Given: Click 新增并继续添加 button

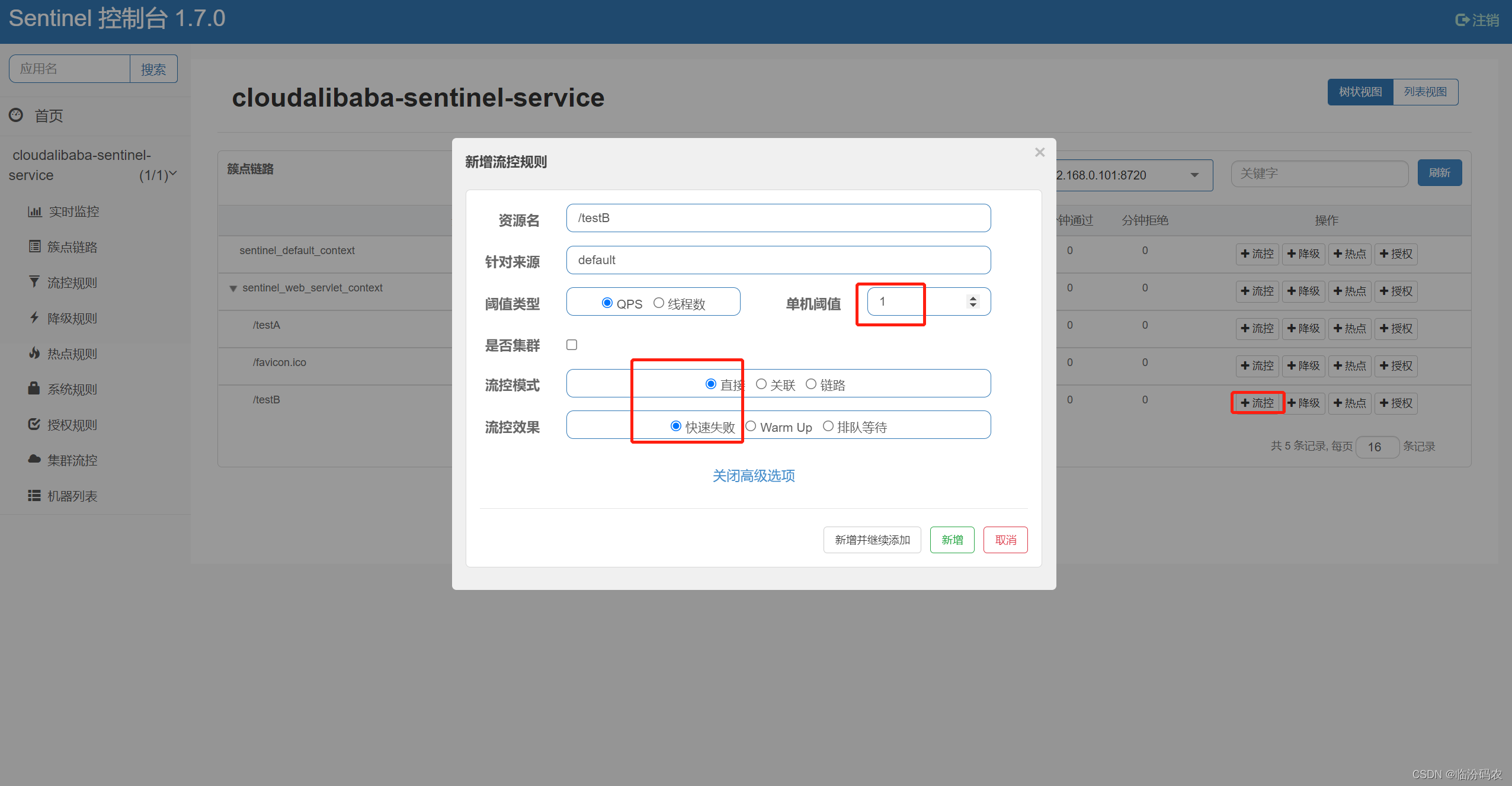Looking at the screenshot, I should click(872, 540).
